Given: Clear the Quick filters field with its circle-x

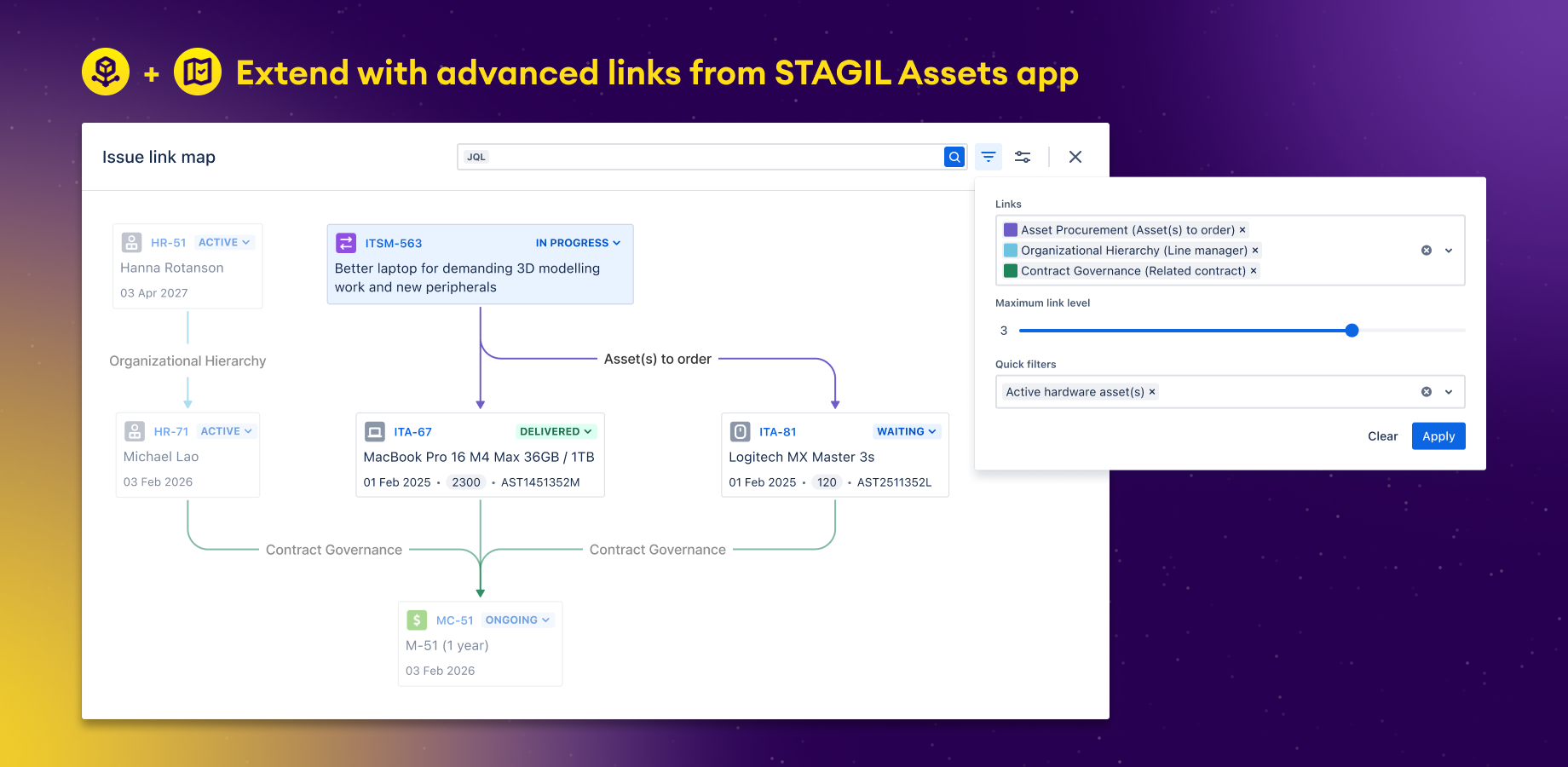Looking at the screenshot, I should click(1425, 391).
